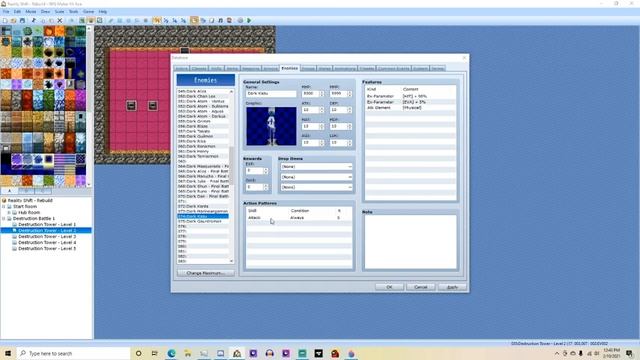Screen dimensions: 640x360
Task: Open Microsoft Edge from the taskbar
Action: point(171,353)
